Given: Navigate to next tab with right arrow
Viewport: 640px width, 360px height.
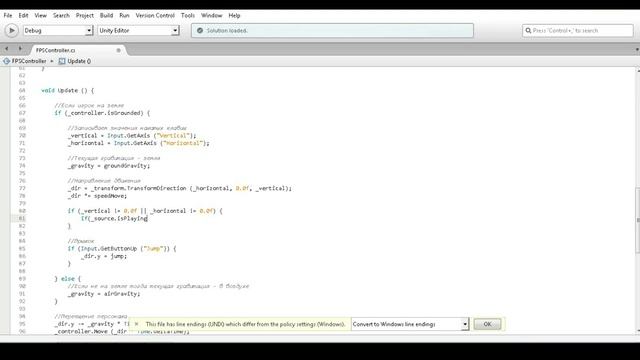Looking at the screenshot, I should tap(20, 49).
